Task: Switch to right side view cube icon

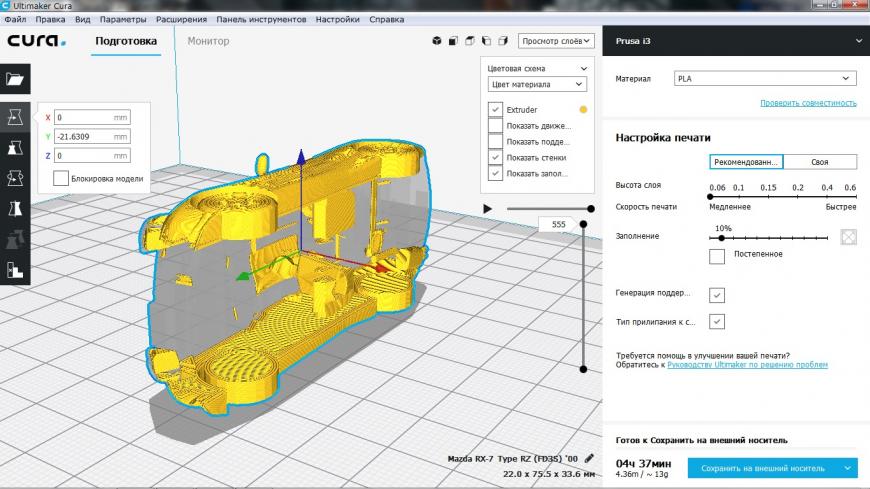Action: pyautogui.click(x=503, y=41)
